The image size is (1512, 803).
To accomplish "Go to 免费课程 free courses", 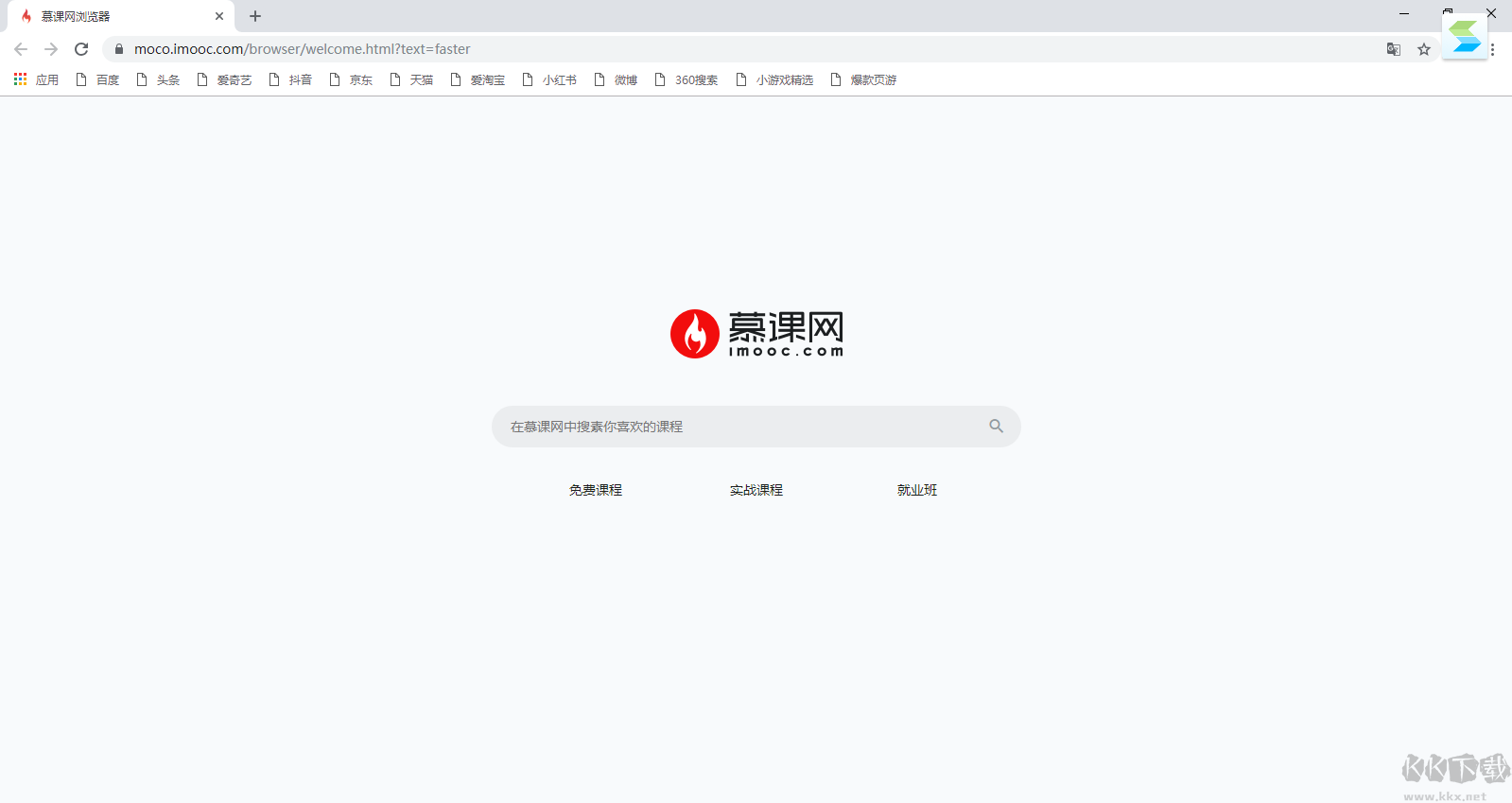I will (x=596, y=490).
